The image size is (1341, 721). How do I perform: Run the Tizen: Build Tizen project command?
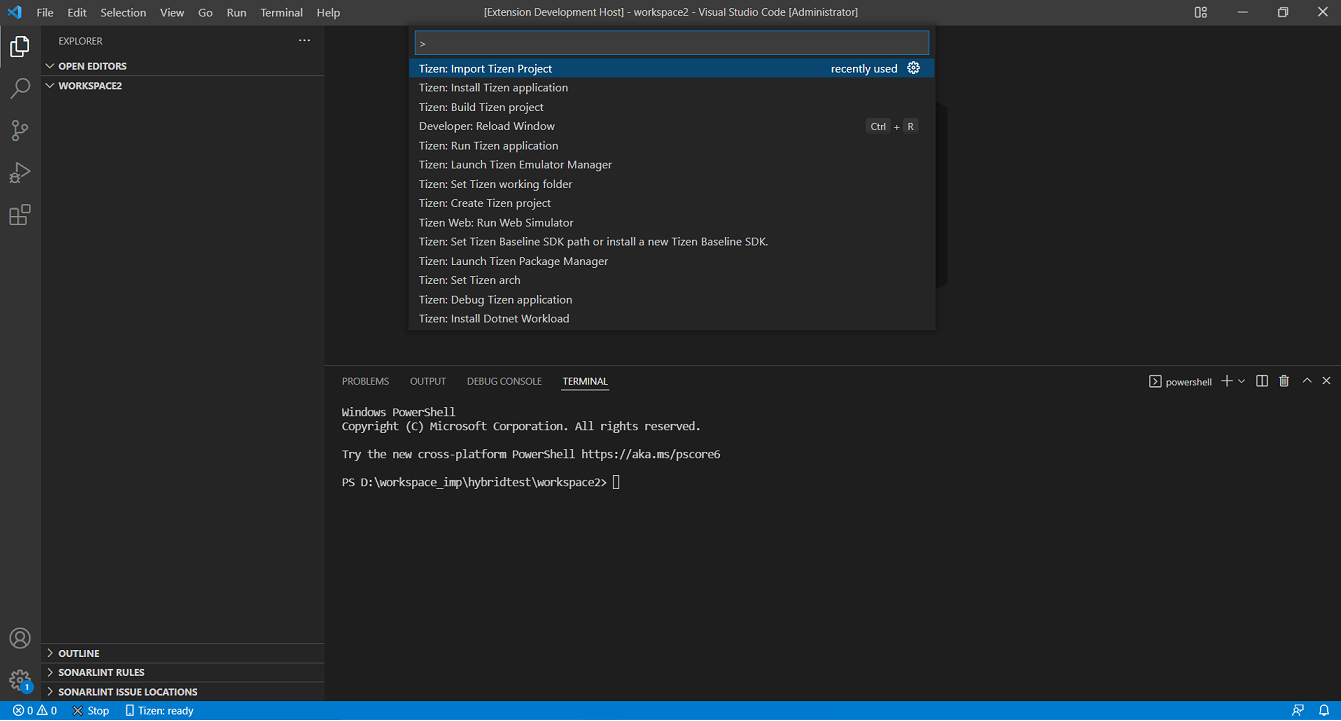coord(481,106)
